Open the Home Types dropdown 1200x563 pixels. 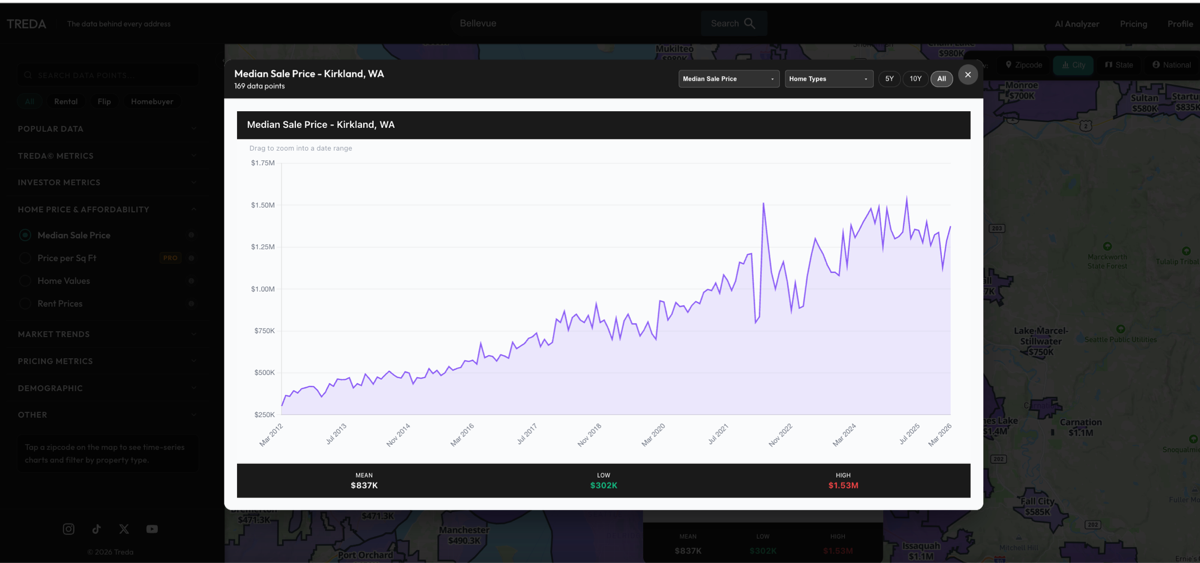pos(828,78)
